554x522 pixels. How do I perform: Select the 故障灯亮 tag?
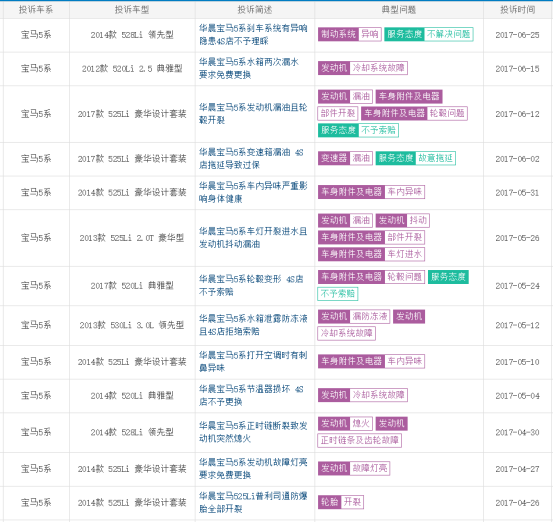[x=370, y=468]
